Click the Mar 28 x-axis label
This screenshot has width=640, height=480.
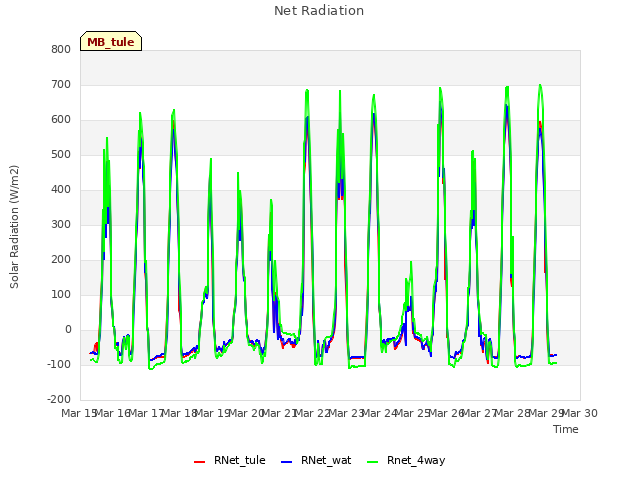pyautogui.click(x=513, y=413)
